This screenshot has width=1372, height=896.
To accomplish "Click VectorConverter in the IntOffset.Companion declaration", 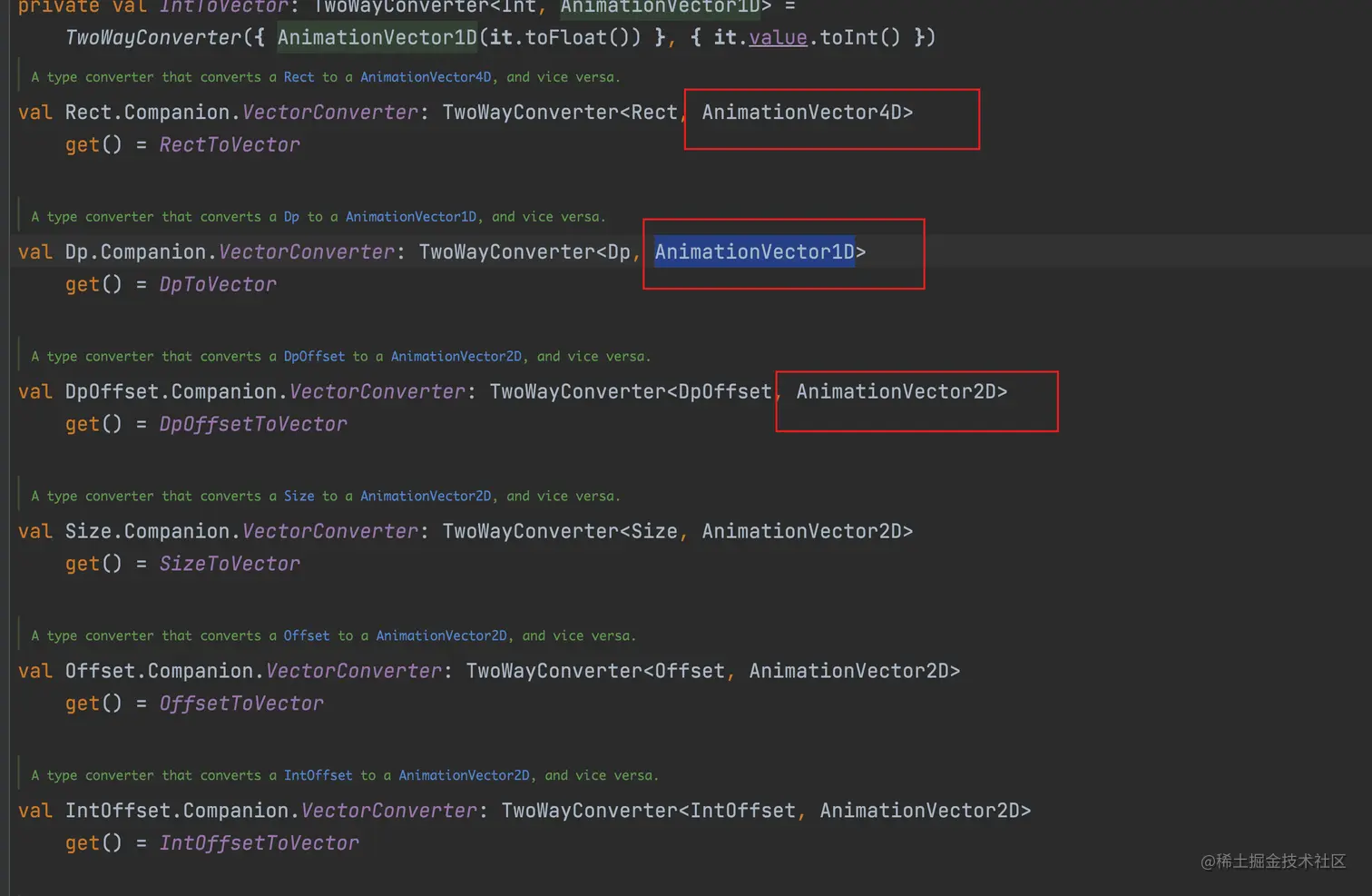I will [389, 812].
